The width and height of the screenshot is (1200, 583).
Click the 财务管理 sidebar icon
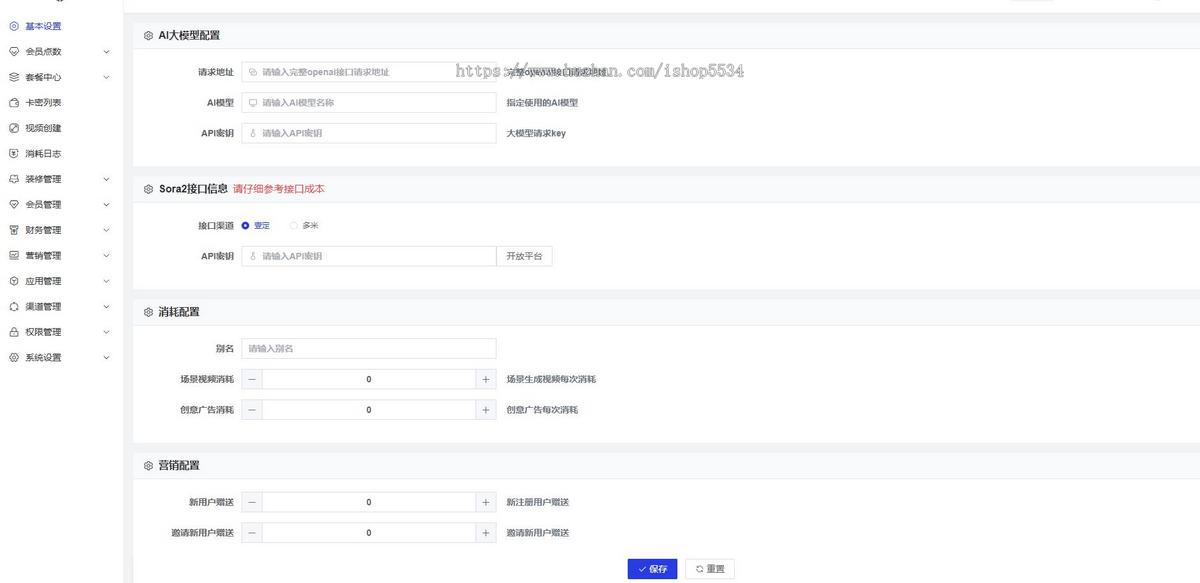tap(14, 230)
